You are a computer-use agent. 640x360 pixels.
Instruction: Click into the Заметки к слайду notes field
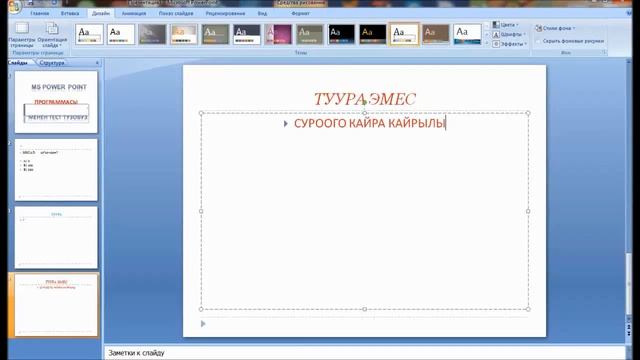pos(364,353)
